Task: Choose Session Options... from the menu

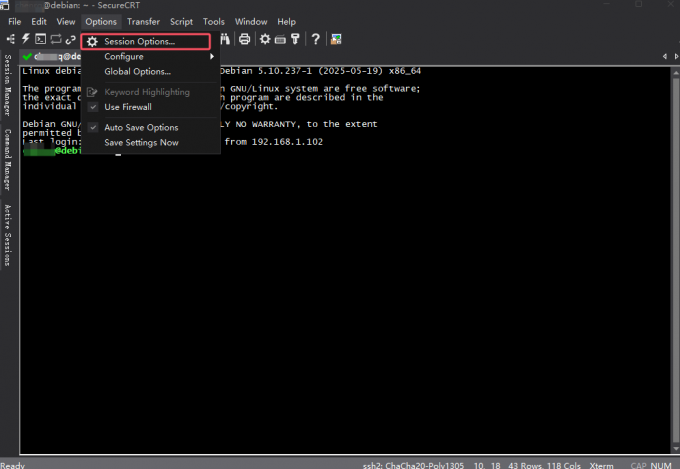Action: 146,42
